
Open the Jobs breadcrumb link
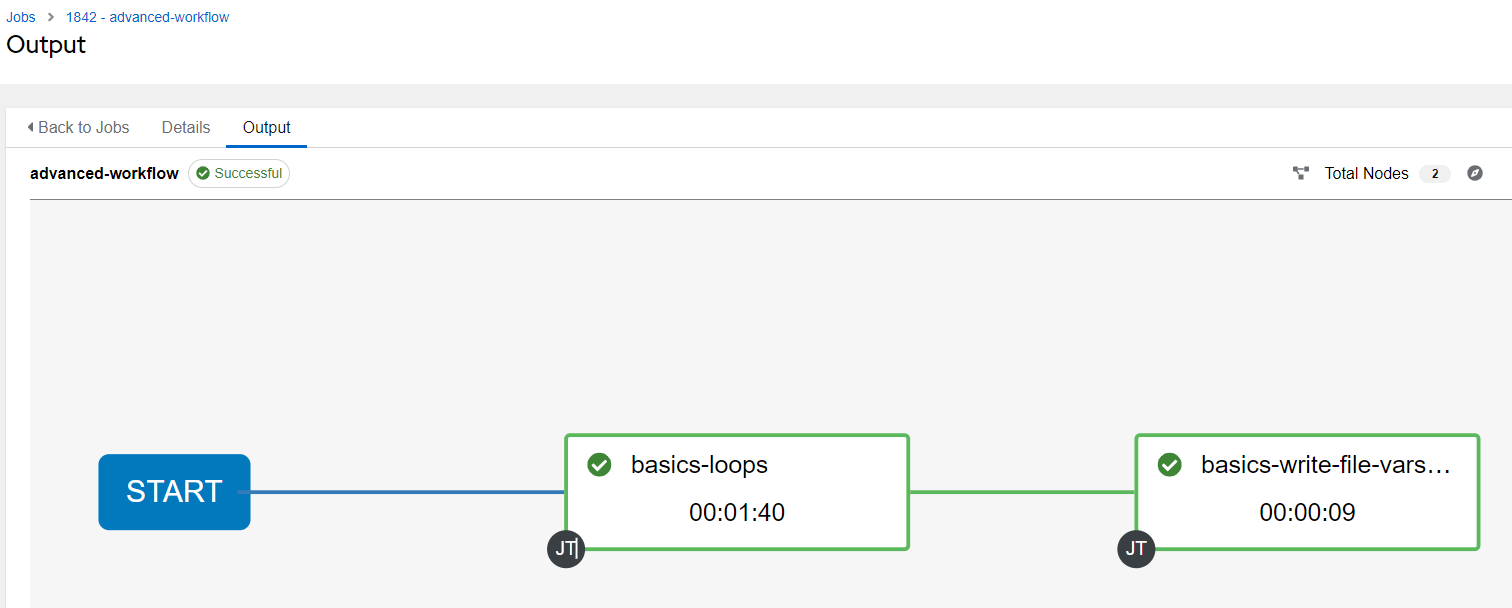point(21,17)
